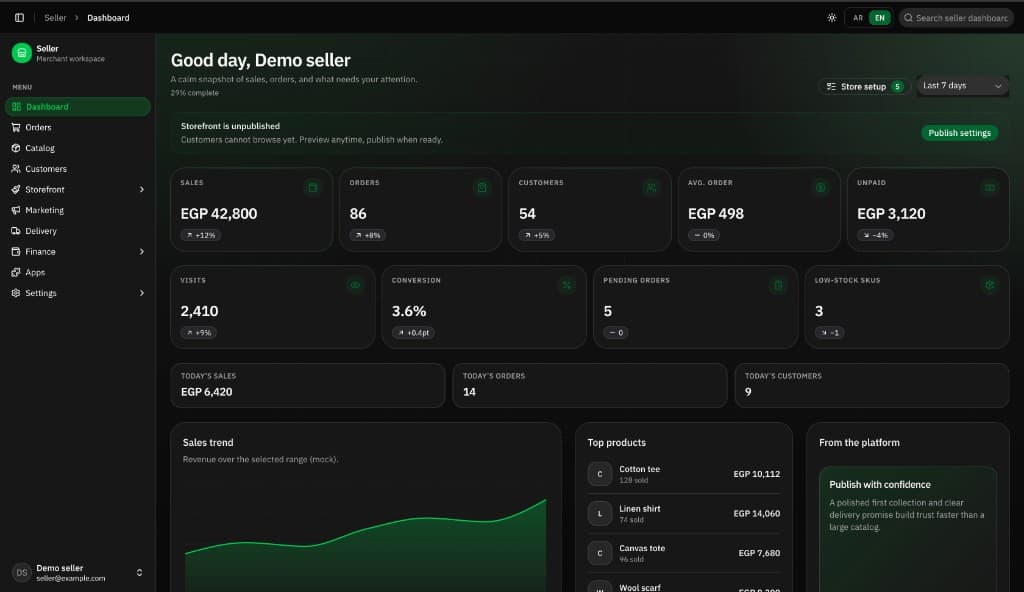Switch language to AR

[x=857, y=18]
